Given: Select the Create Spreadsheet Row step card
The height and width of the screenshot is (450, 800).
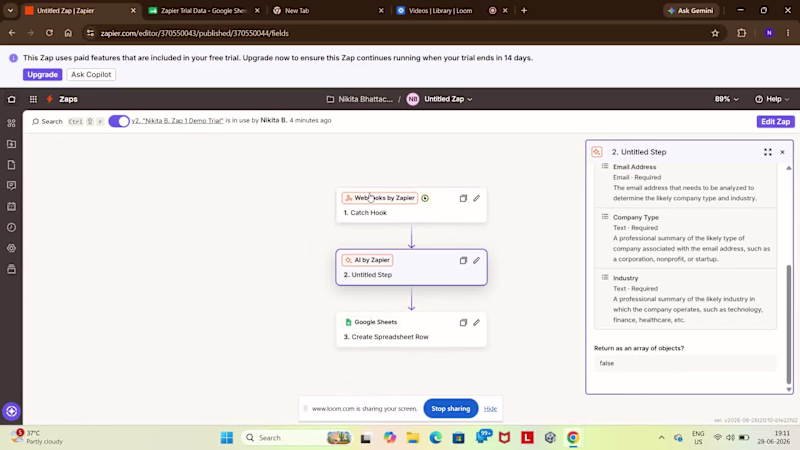Looking at the screenshot, I should (411, 330).
